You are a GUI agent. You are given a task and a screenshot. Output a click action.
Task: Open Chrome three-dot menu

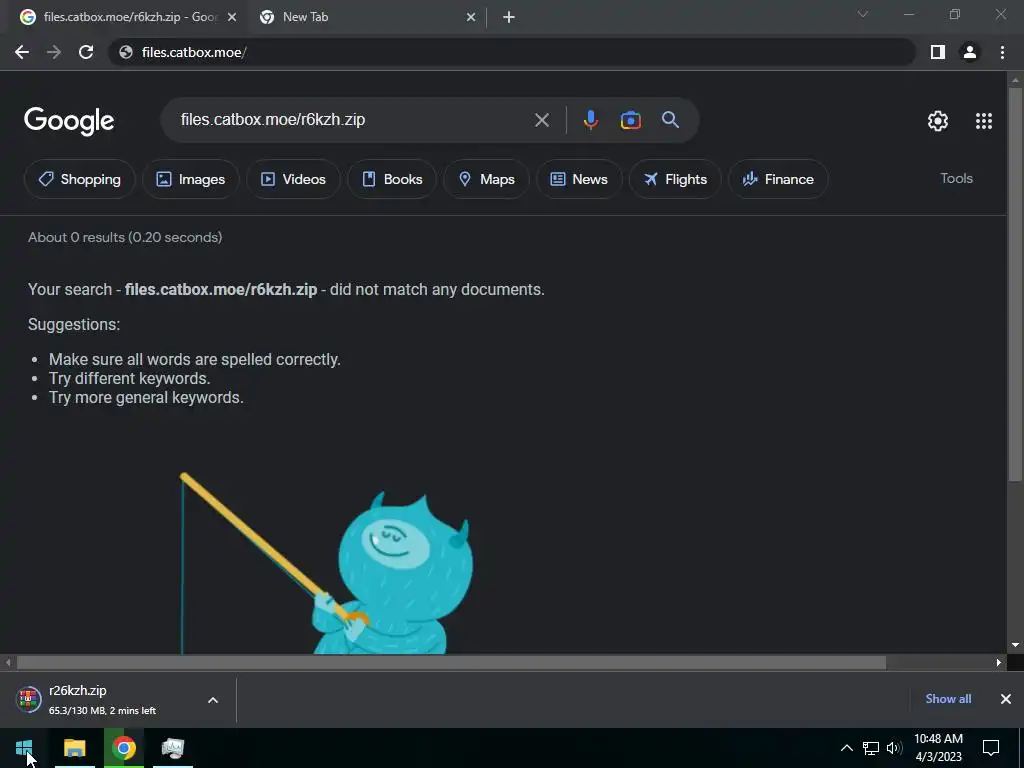pos(1002,52)
